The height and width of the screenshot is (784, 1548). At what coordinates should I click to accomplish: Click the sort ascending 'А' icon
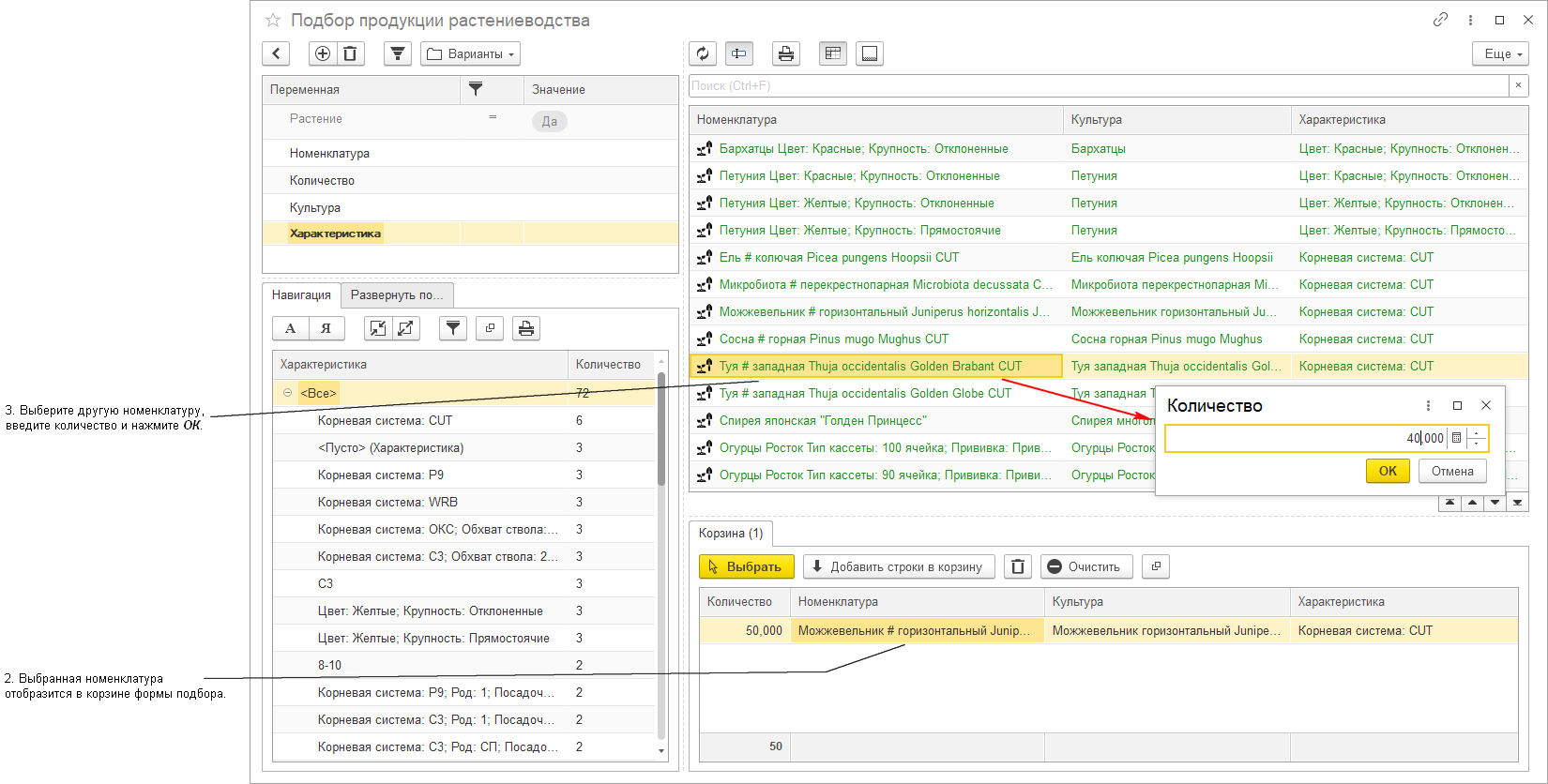click(x=290, y=328)
